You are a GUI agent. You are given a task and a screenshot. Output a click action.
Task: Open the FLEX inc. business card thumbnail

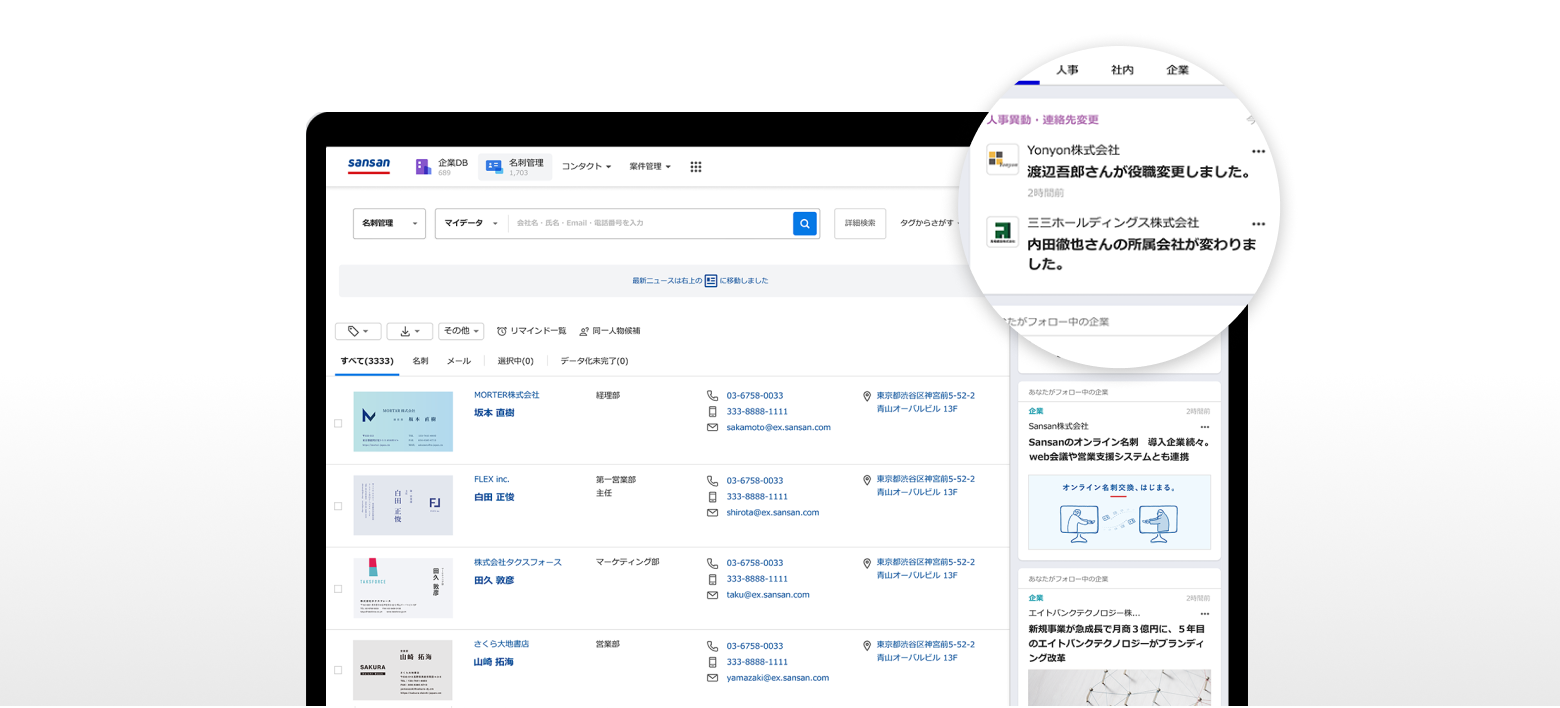pyautogui.click(x=403, y=505)
